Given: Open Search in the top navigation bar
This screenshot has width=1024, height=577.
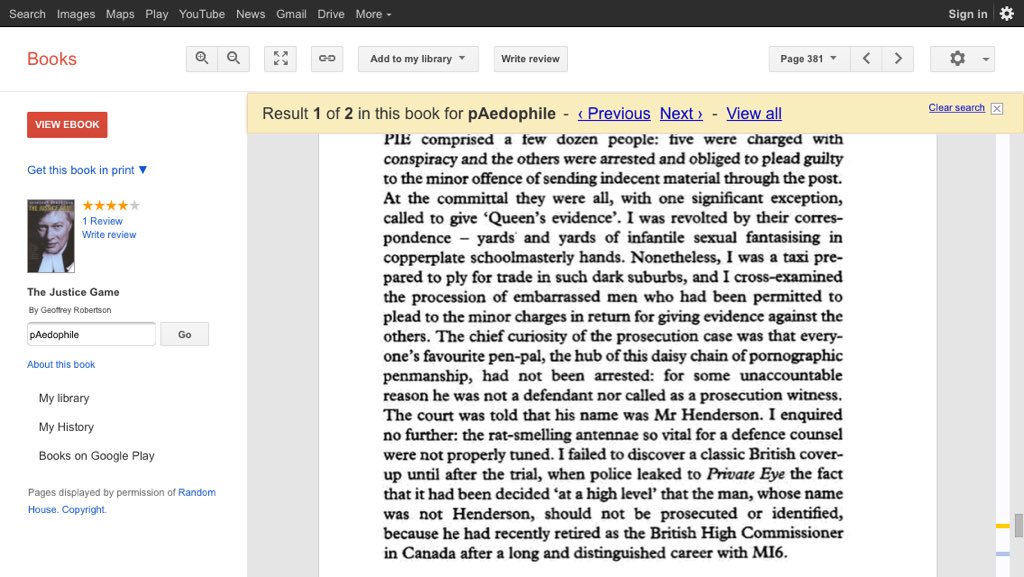Looking at the screenshot, I should point(27,14).
